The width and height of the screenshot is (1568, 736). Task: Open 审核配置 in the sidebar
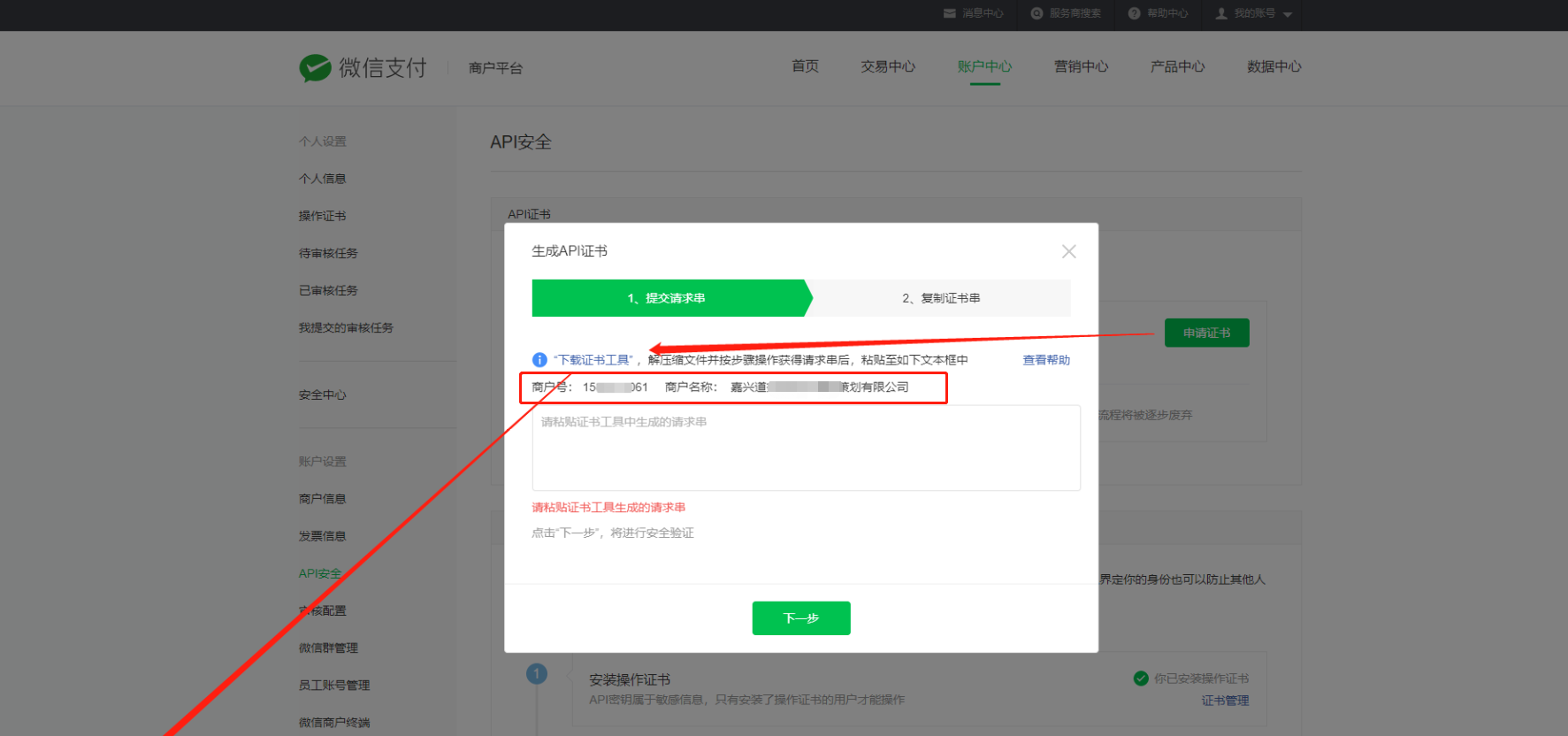pos(323,610)
